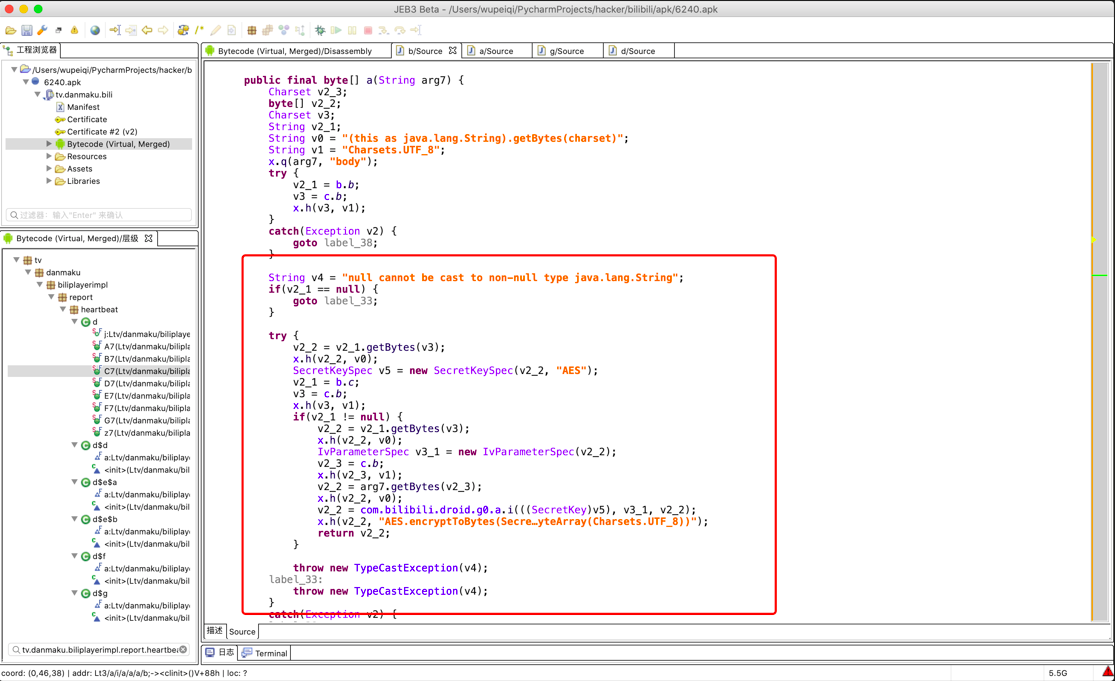
Task: Open the wrench options icon in toolbar
Action: pyautogui.click(x=43, y=31)
